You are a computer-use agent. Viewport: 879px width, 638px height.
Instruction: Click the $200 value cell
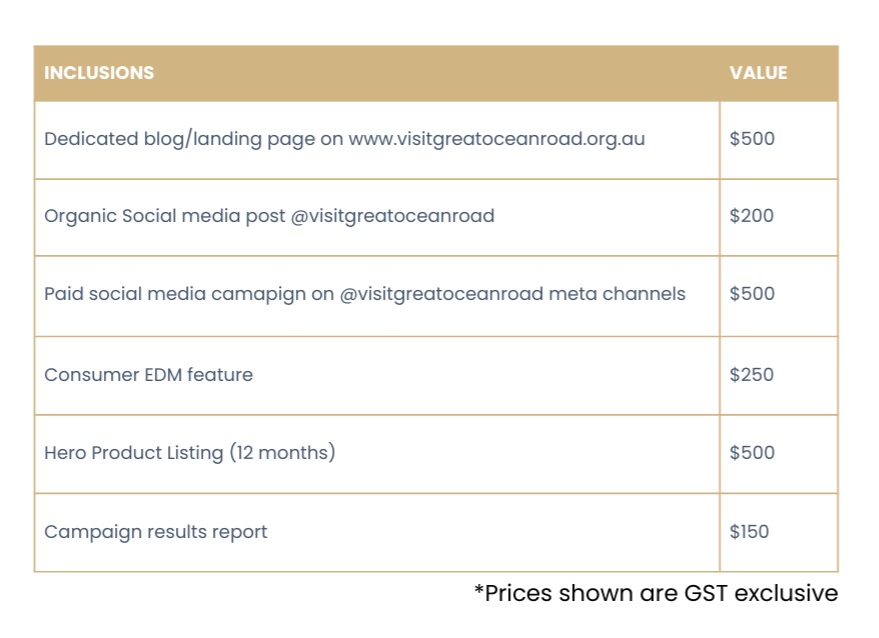tap(752, 216)
